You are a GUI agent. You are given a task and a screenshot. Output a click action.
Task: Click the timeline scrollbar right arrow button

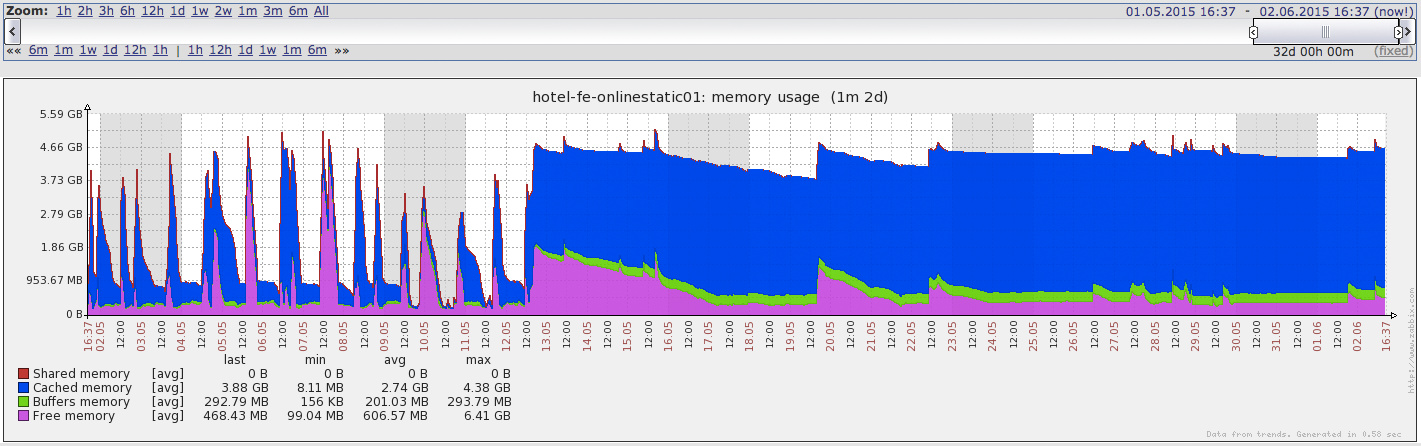1408,32
